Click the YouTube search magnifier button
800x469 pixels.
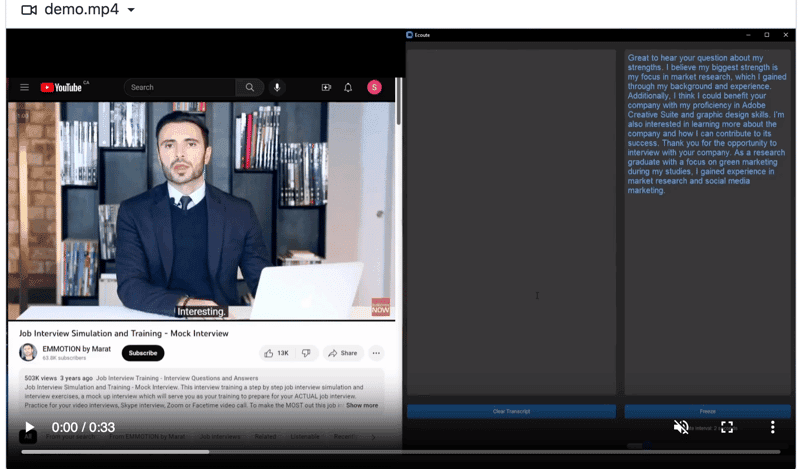[x=250, y=88]
